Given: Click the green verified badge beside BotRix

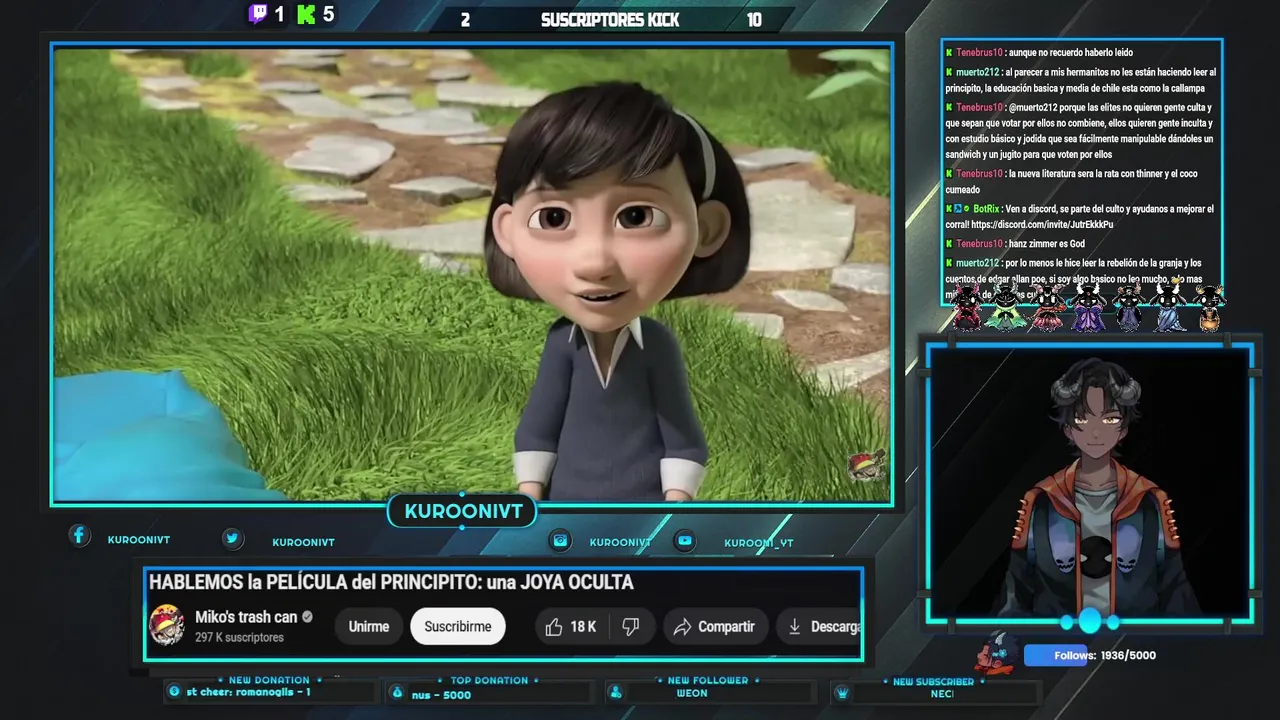Looking at the screenshot, I should [966, 209].
